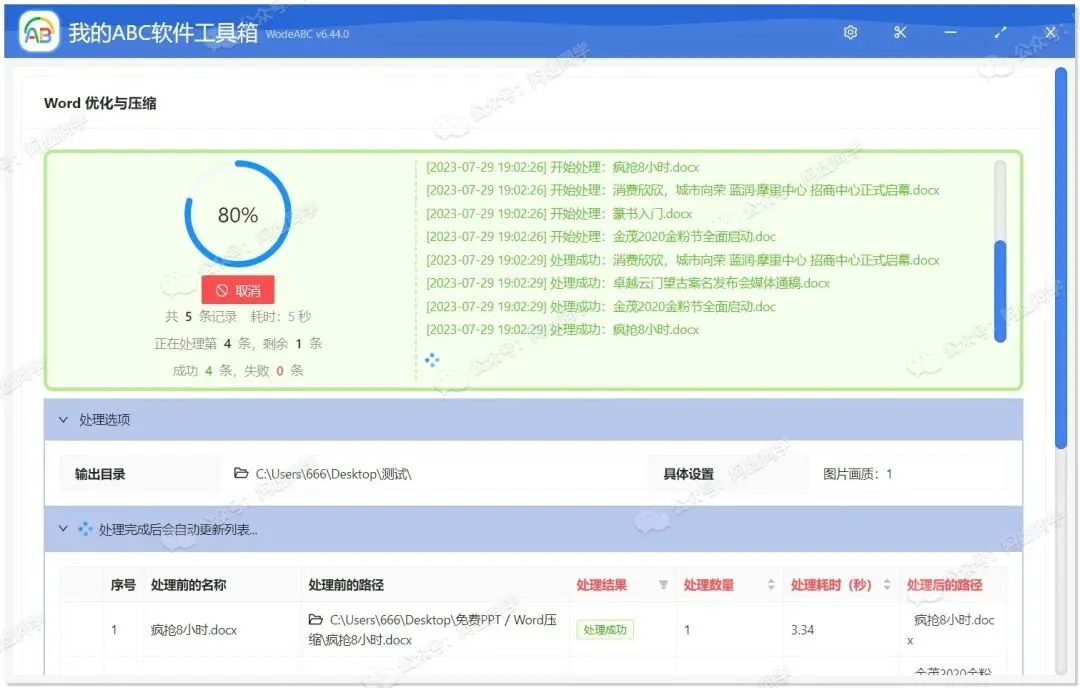Collapse the 处理选项 section
The image size is (1080, 688).
click(x=63, y=419)
